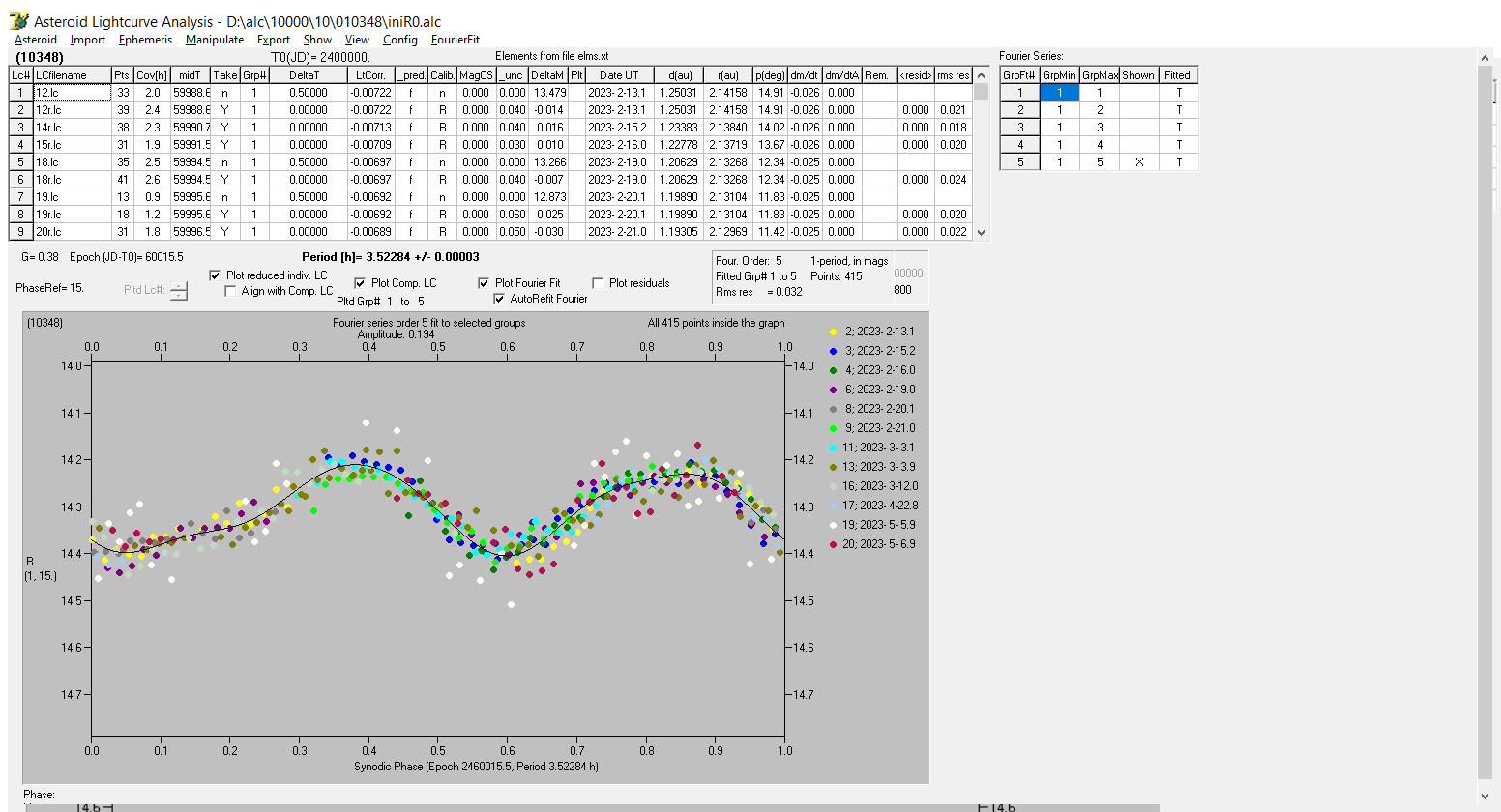
Task: Click the X Shown cell in Fourier row 5
Action: point(1139,162)
